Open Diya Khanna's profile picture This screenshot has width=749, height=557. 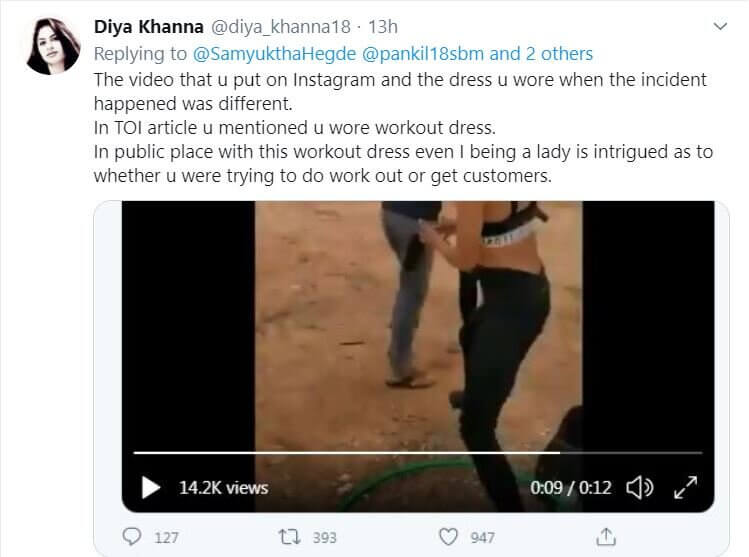coord(53,45)
